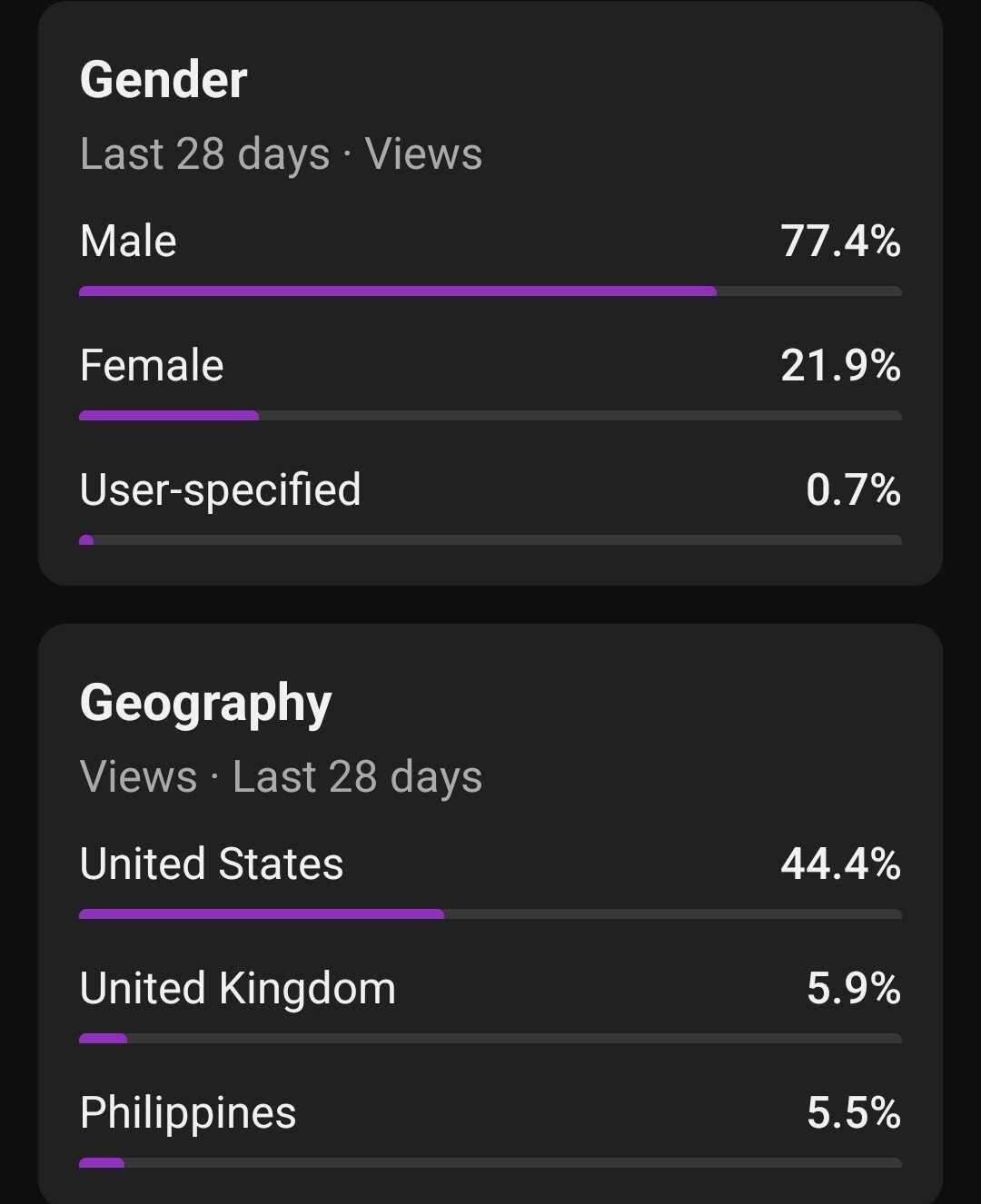
Task: Tap the Geography "Views · Last 28 days" subtitle
Action: 281,777
